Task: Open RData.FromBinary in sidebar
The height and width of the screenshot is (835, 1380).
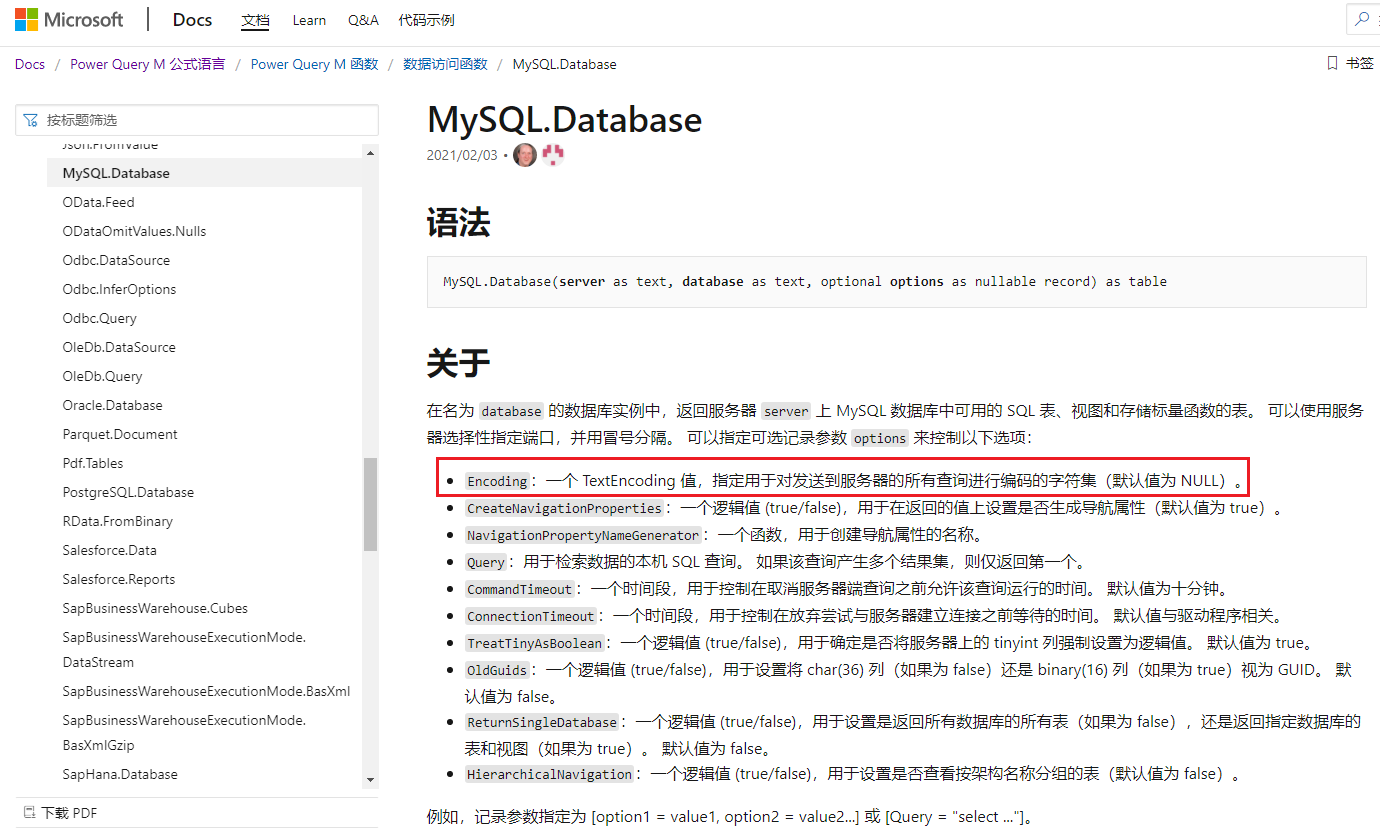Action: tap(117, 521)
